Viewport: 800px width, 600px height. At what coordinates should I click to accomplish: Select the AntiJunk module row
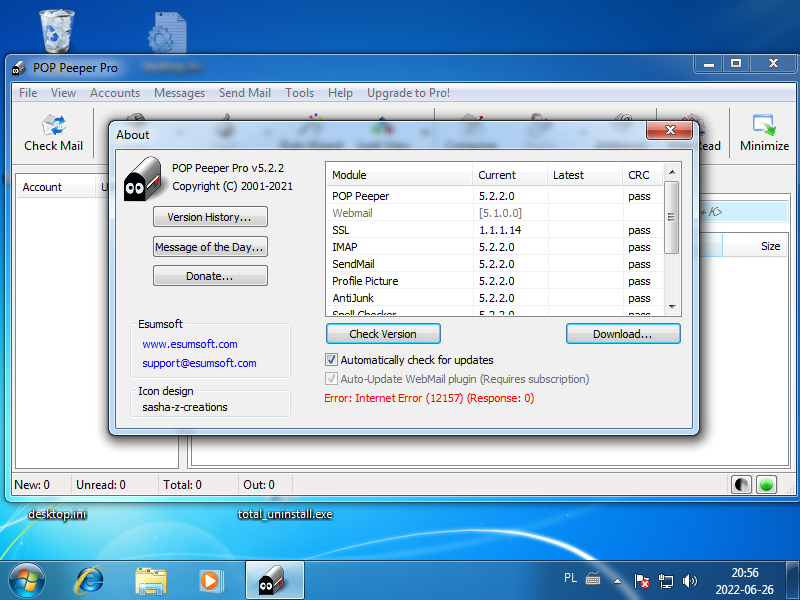pyautogui.click(x=494, y=298)
